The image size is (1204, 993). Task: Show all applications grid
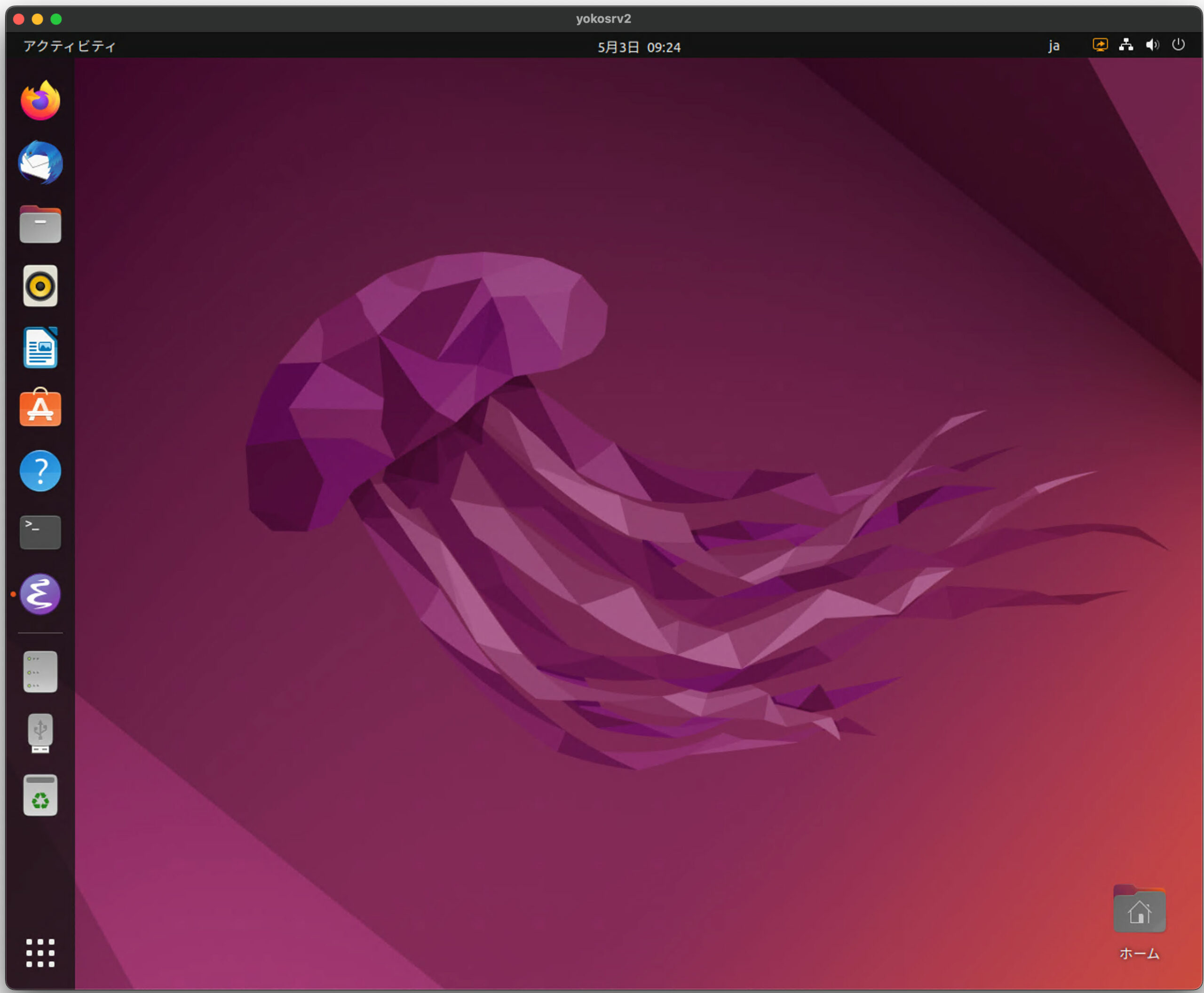pyautogui.click(x=40, y=953)
